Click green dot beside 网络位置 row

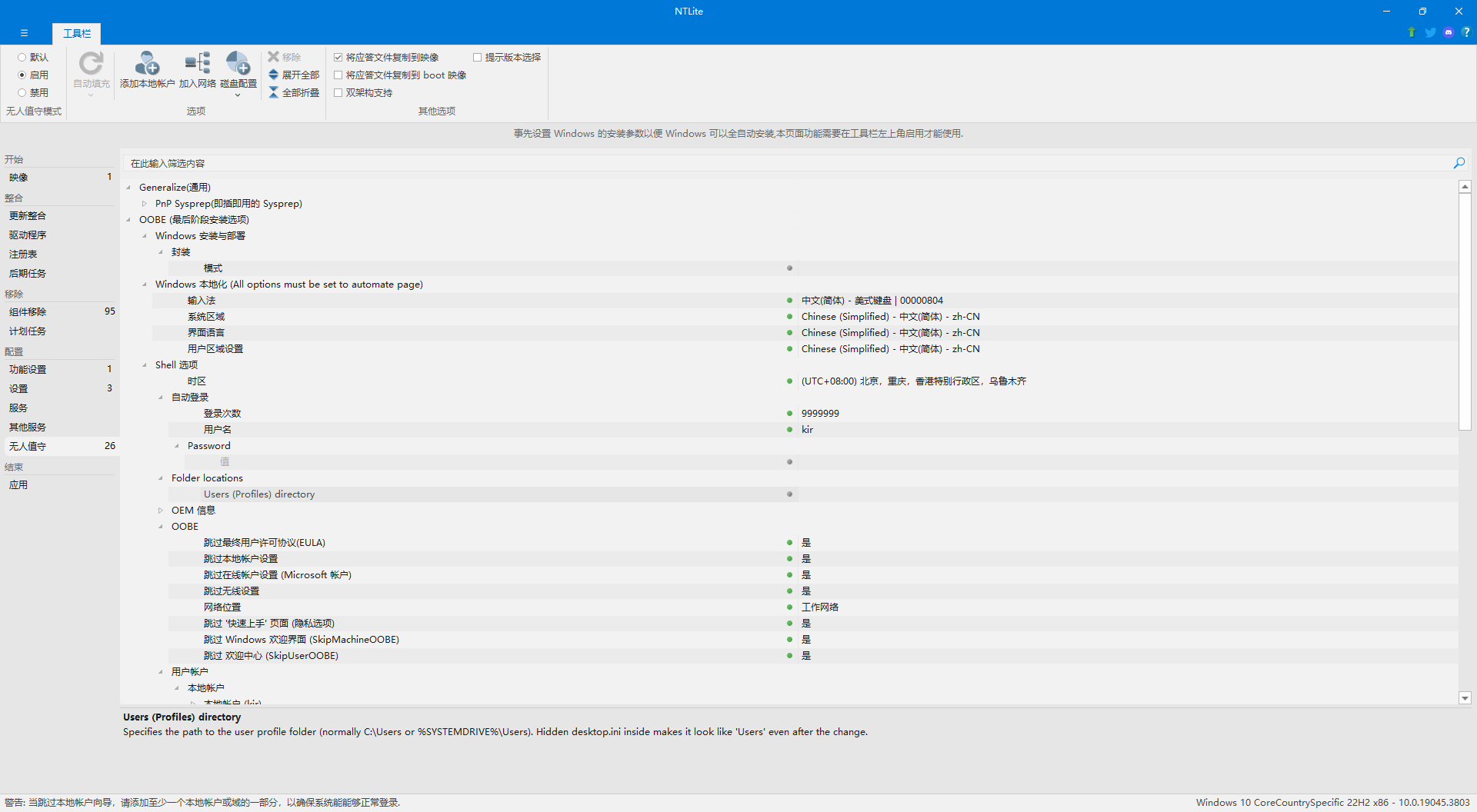click(x=789, y=607)
